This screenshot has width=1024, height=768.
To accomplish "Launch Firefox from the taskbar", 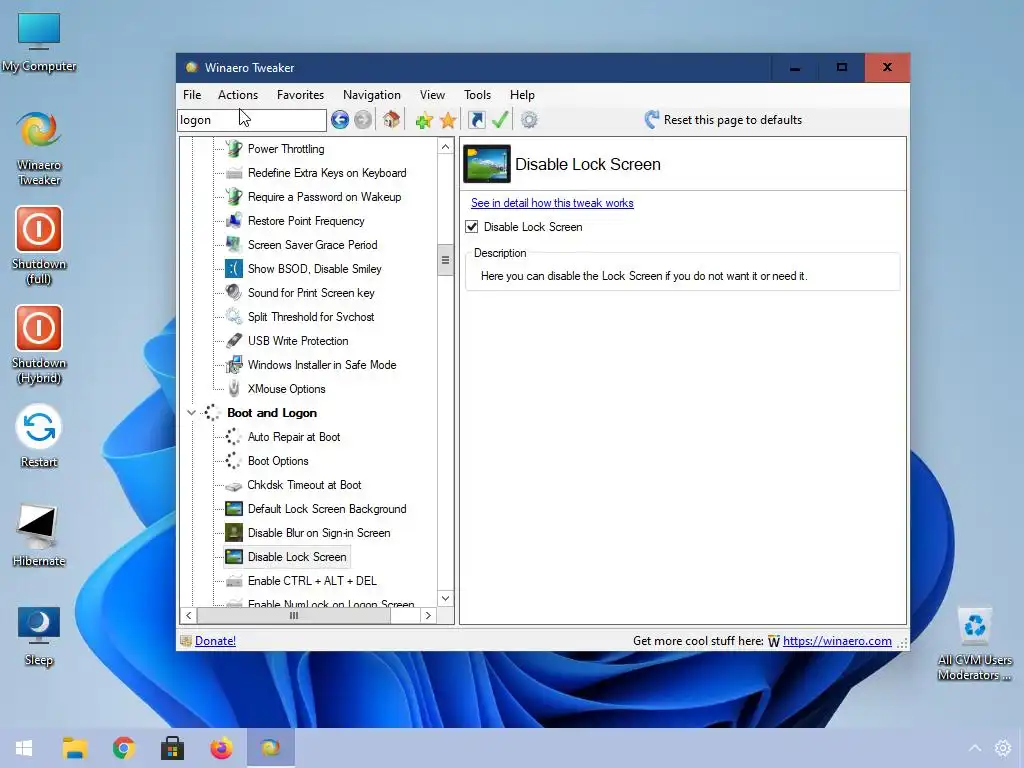I will click(x=221, y=747).
